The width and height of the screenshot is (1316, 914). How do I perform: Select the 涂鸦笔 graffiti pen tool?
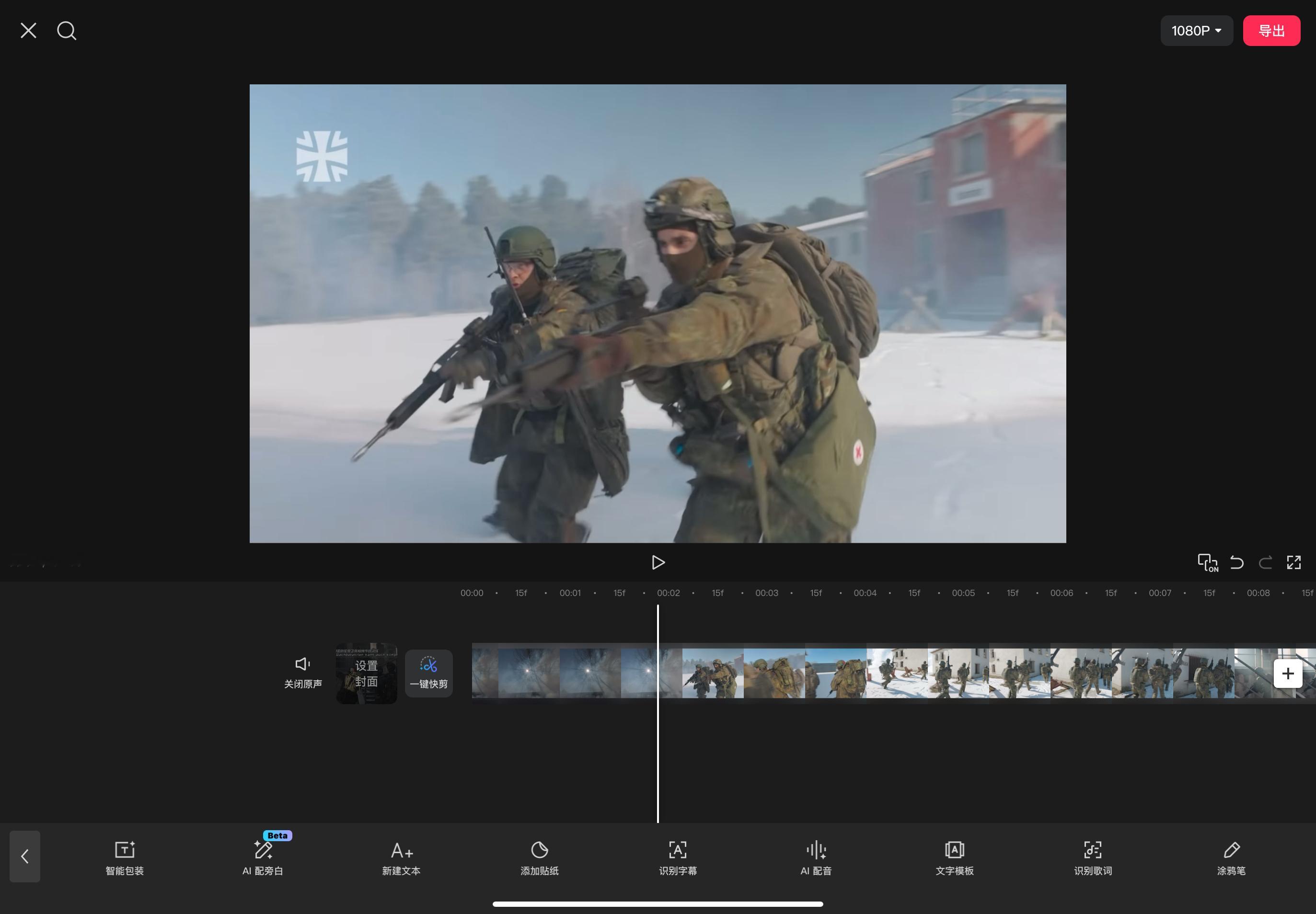(1232, 857)
